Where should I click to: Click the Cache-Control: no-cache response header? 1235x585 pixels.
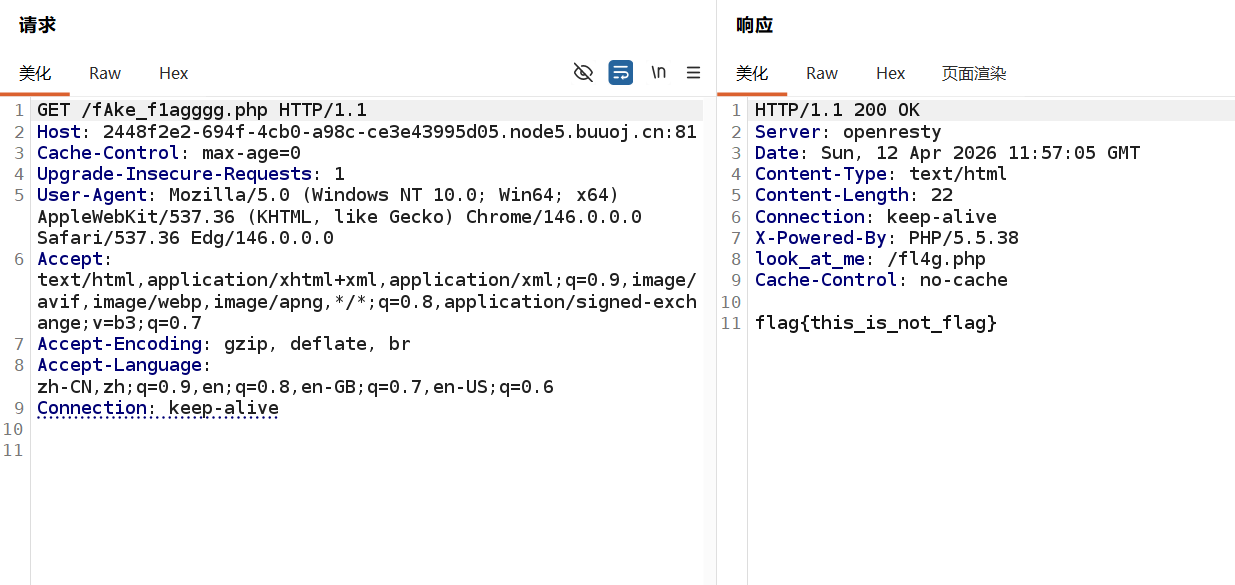[x=881, y=280]
